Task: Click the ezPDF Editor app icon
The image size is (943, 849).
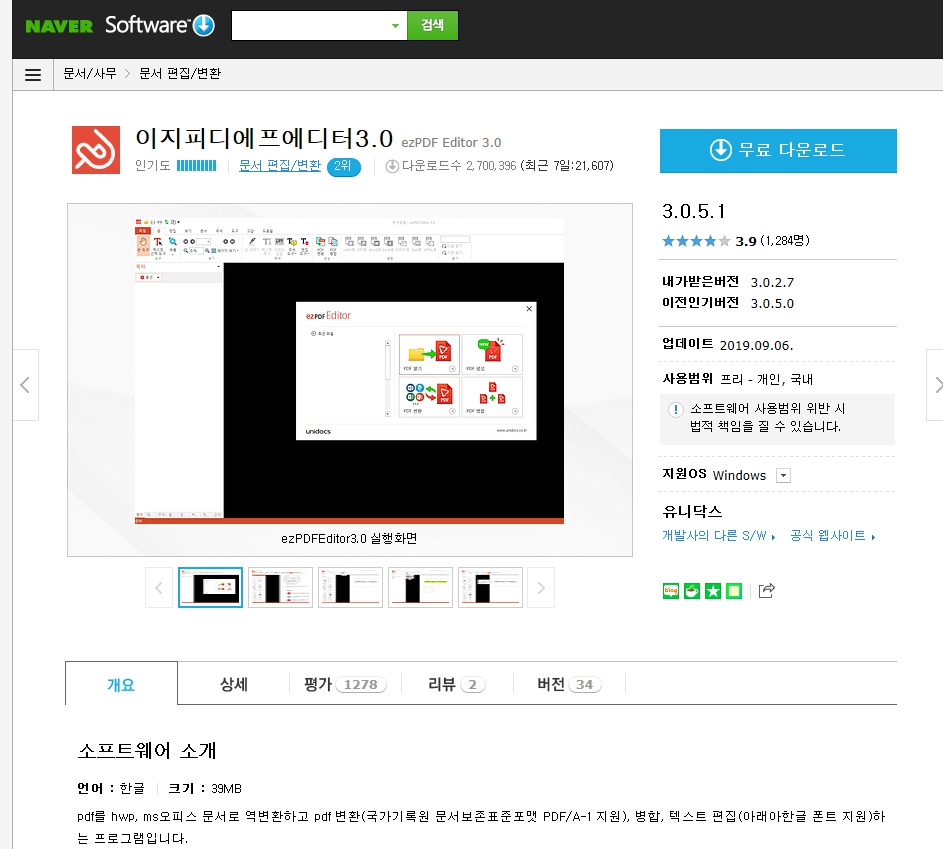Action: click(96, 150)
